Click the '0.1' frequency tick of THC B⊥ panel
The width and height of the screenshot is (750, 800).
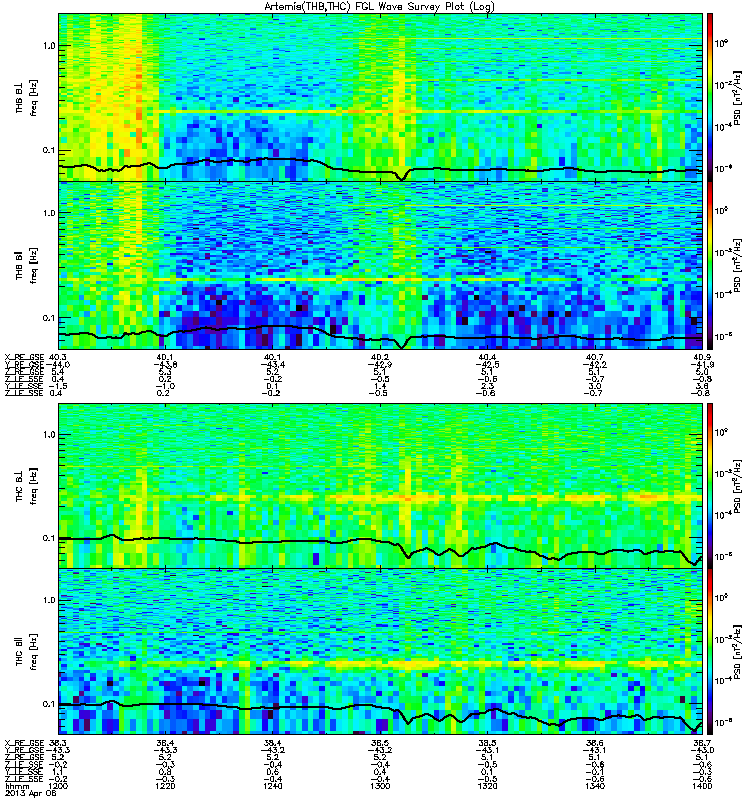click(x=49, y=538)
